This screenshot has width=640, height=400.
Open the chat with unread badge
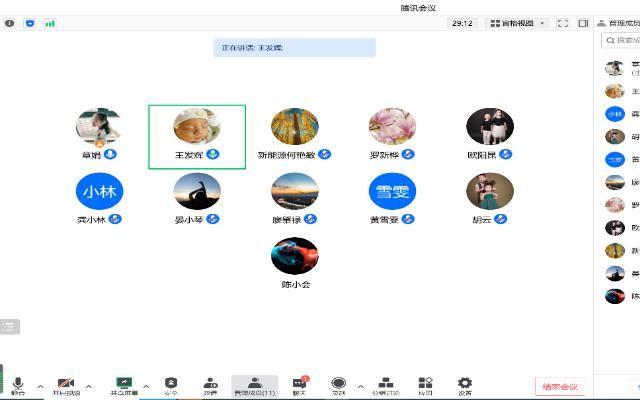[299, 385]
